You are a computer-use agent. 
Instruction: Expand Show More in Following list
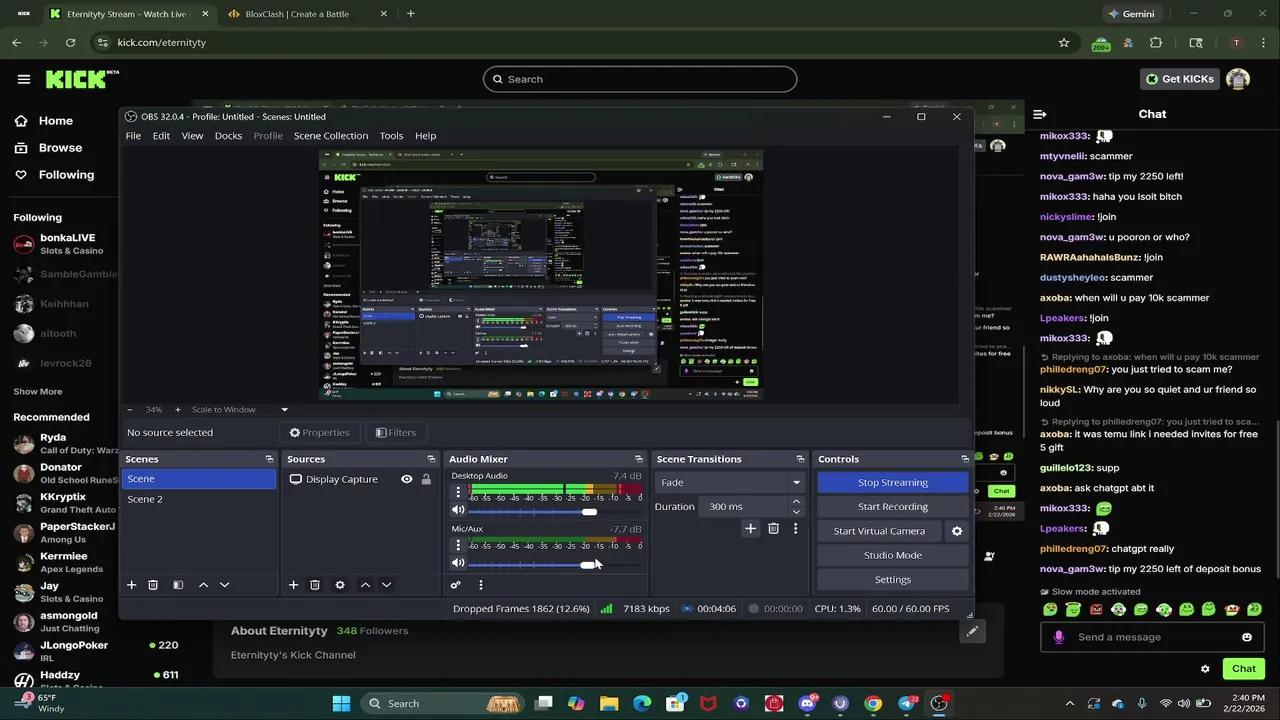[38, 392]
